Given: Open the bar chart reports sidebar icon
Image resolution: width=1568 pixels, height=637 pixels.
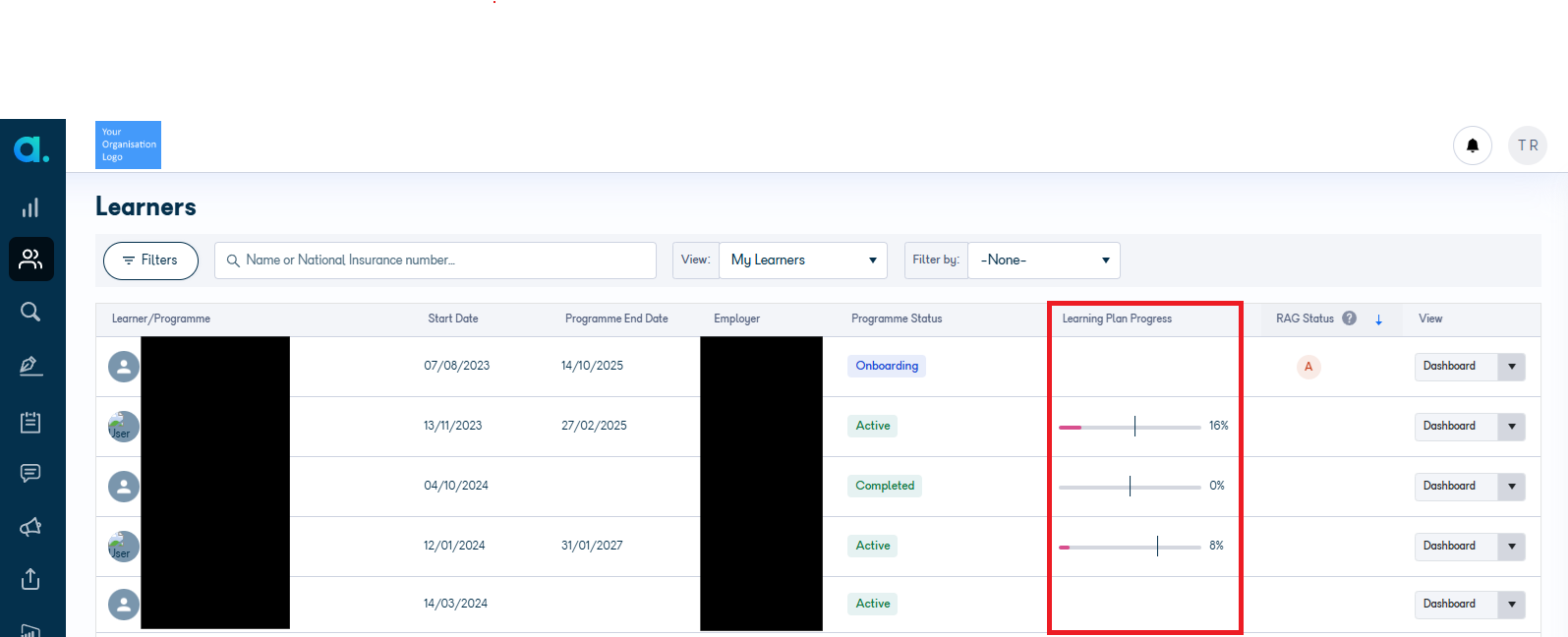Looking at the screenshot, I should [x=30, y=207].
